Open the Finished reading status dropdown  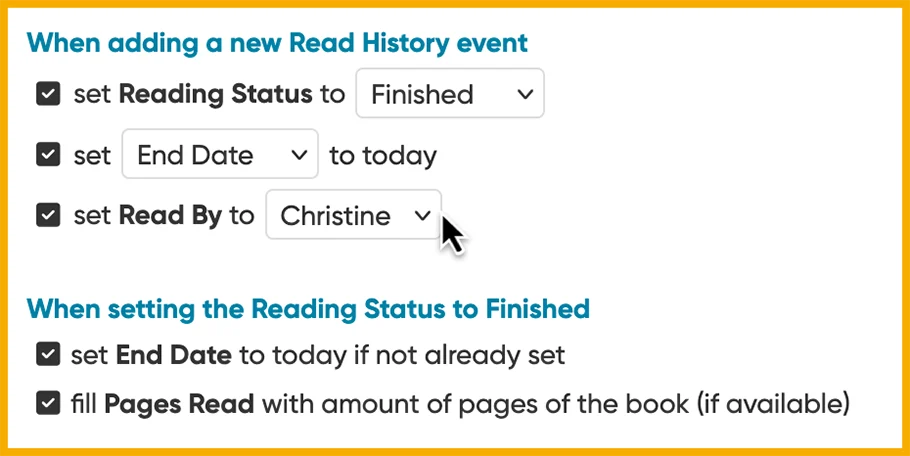450,94
